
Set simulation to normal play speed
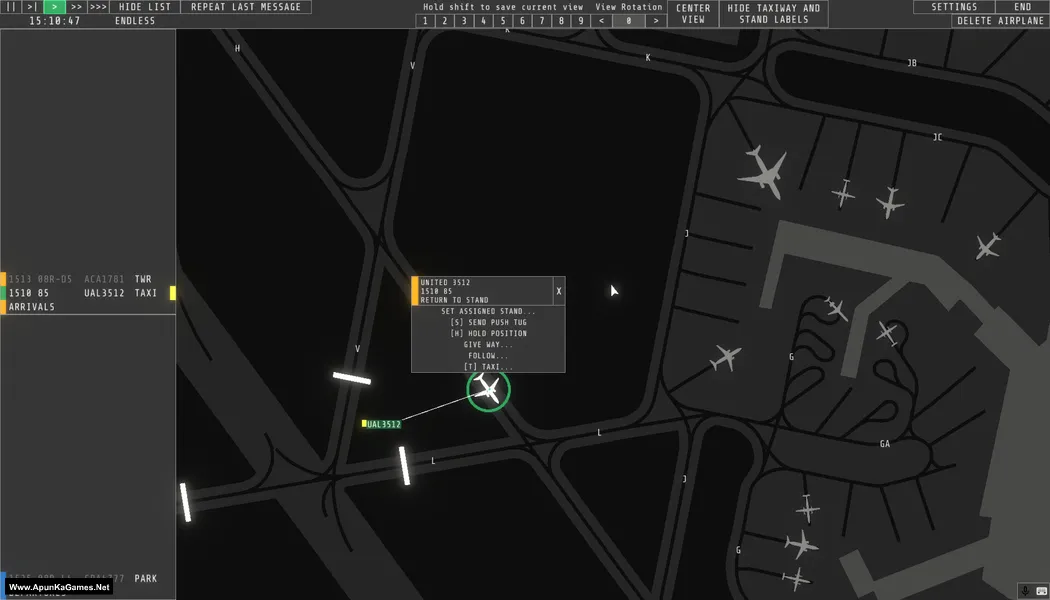click(x=54, y=7)
